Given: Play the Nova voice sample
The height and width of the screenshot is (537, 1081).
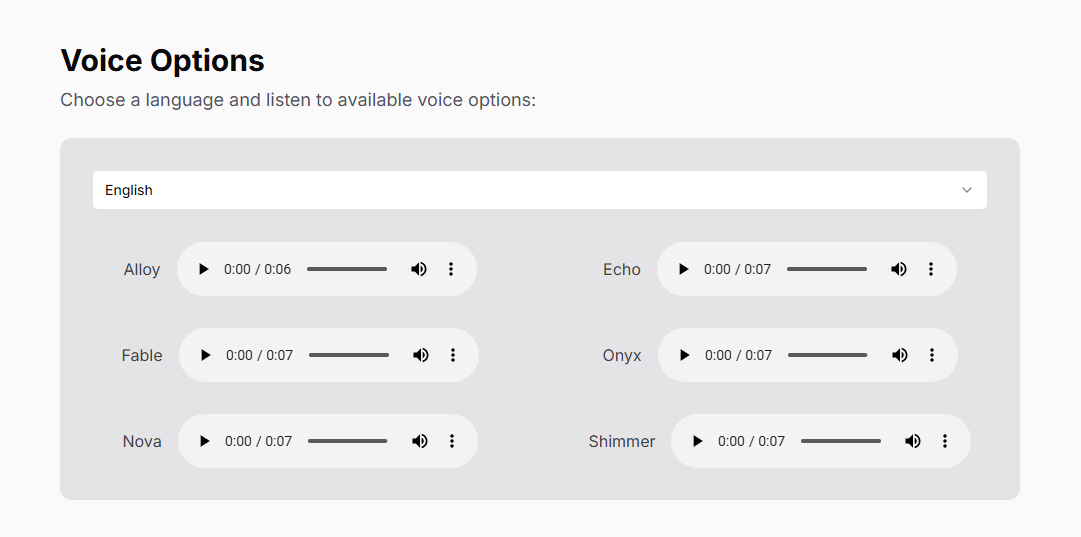Looking at the screenshot, I should (x=204, y=441).
